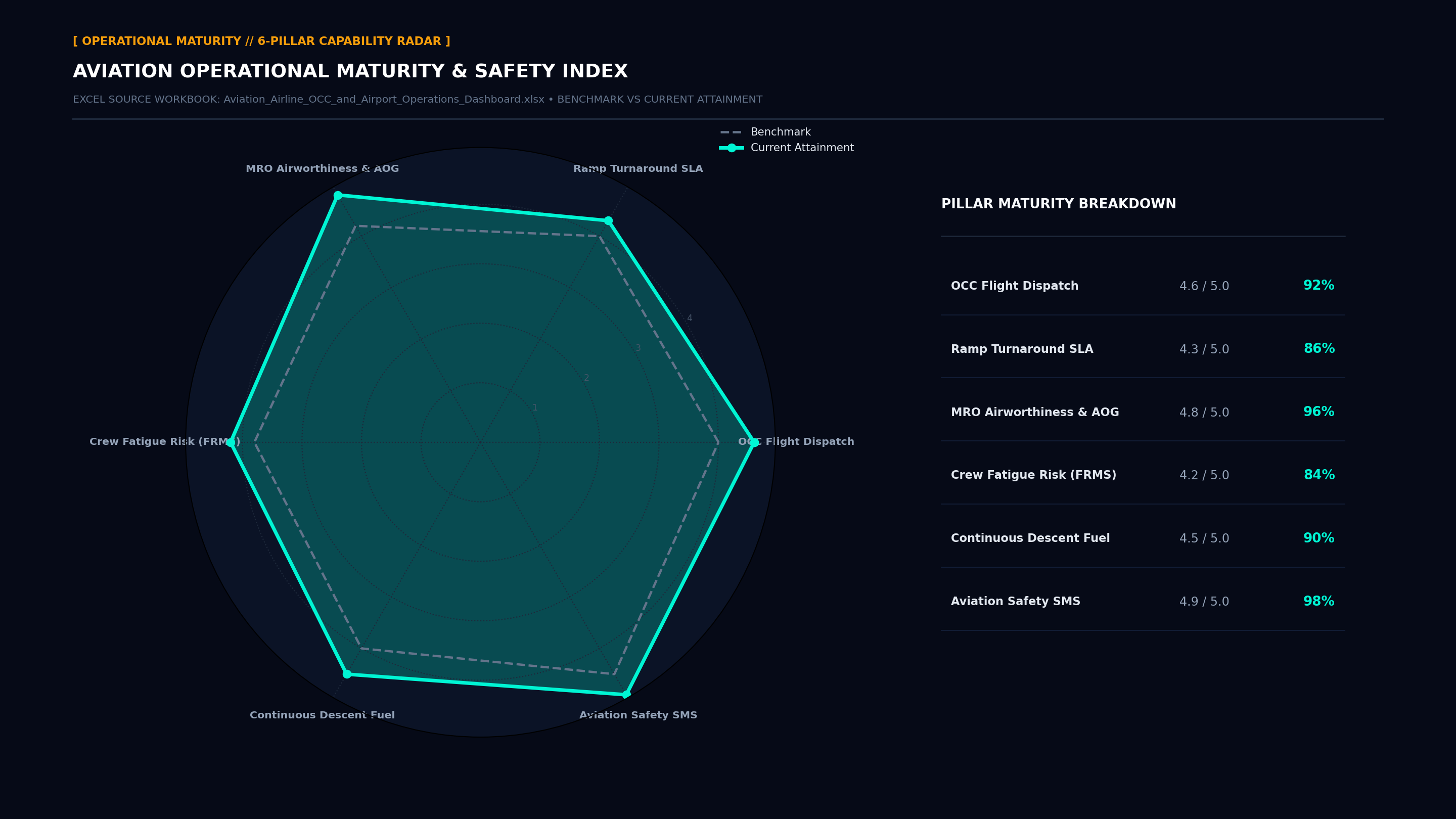Viewport: 1456px width, 819px height.
Task: Click the radial axis tick label 2
Action: coord(586,378)
